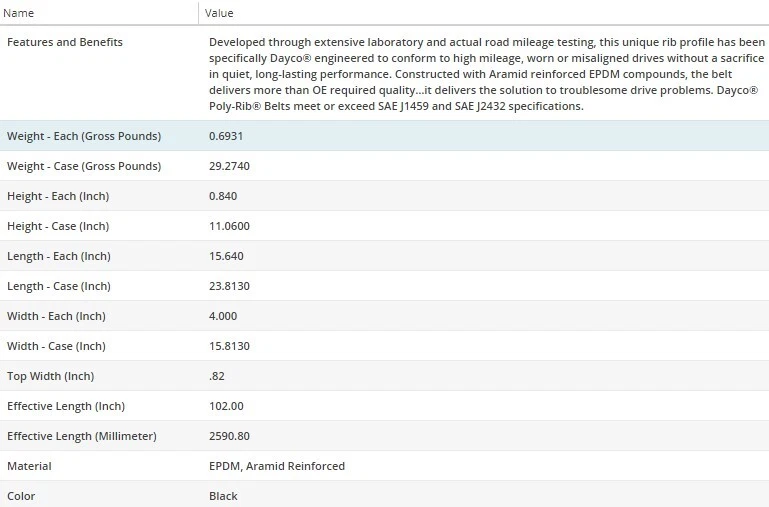The height and width of the screenshot is (507, 769).
Task: Select the Weight - Case (Gross Pounds) label
Action: pos(84,166)
